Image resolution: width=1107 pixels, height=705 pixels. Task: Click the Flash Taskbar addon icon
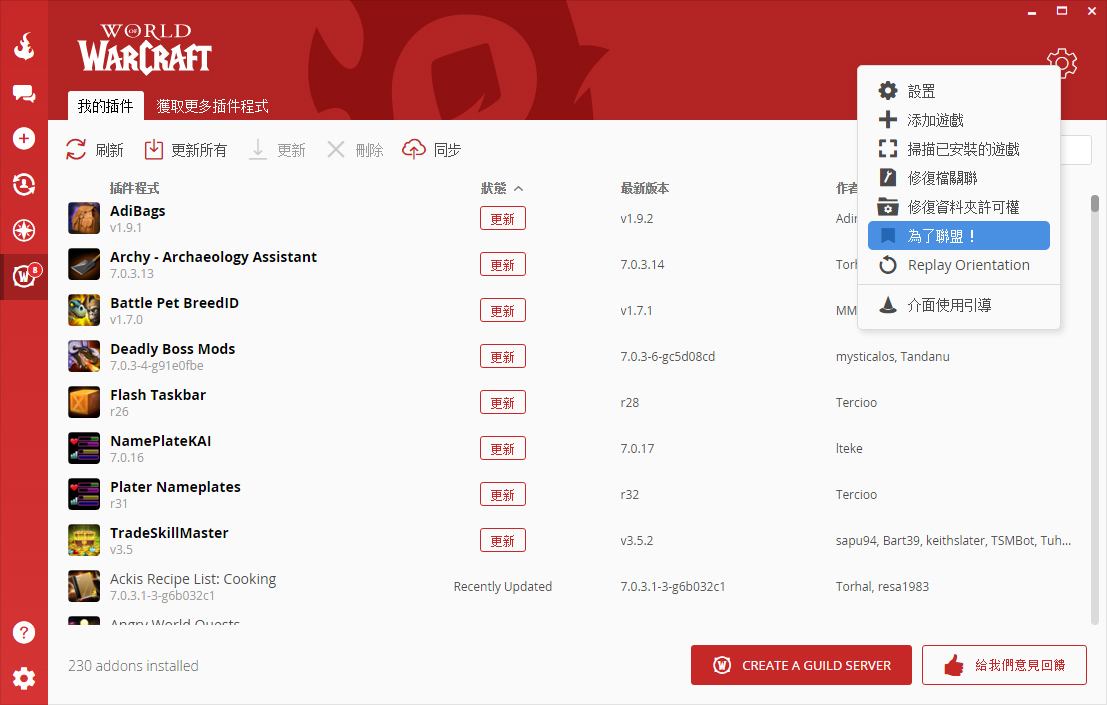coord(84,402)
